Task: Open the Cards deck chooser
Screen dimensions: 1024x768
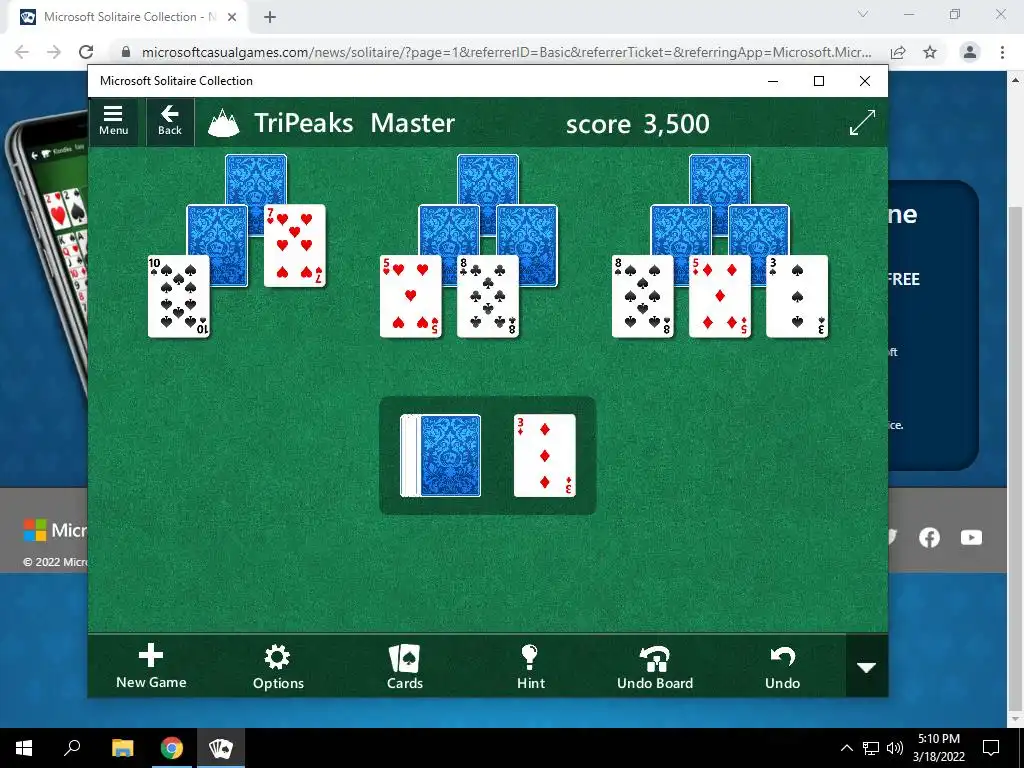Action: click(405, 666)
